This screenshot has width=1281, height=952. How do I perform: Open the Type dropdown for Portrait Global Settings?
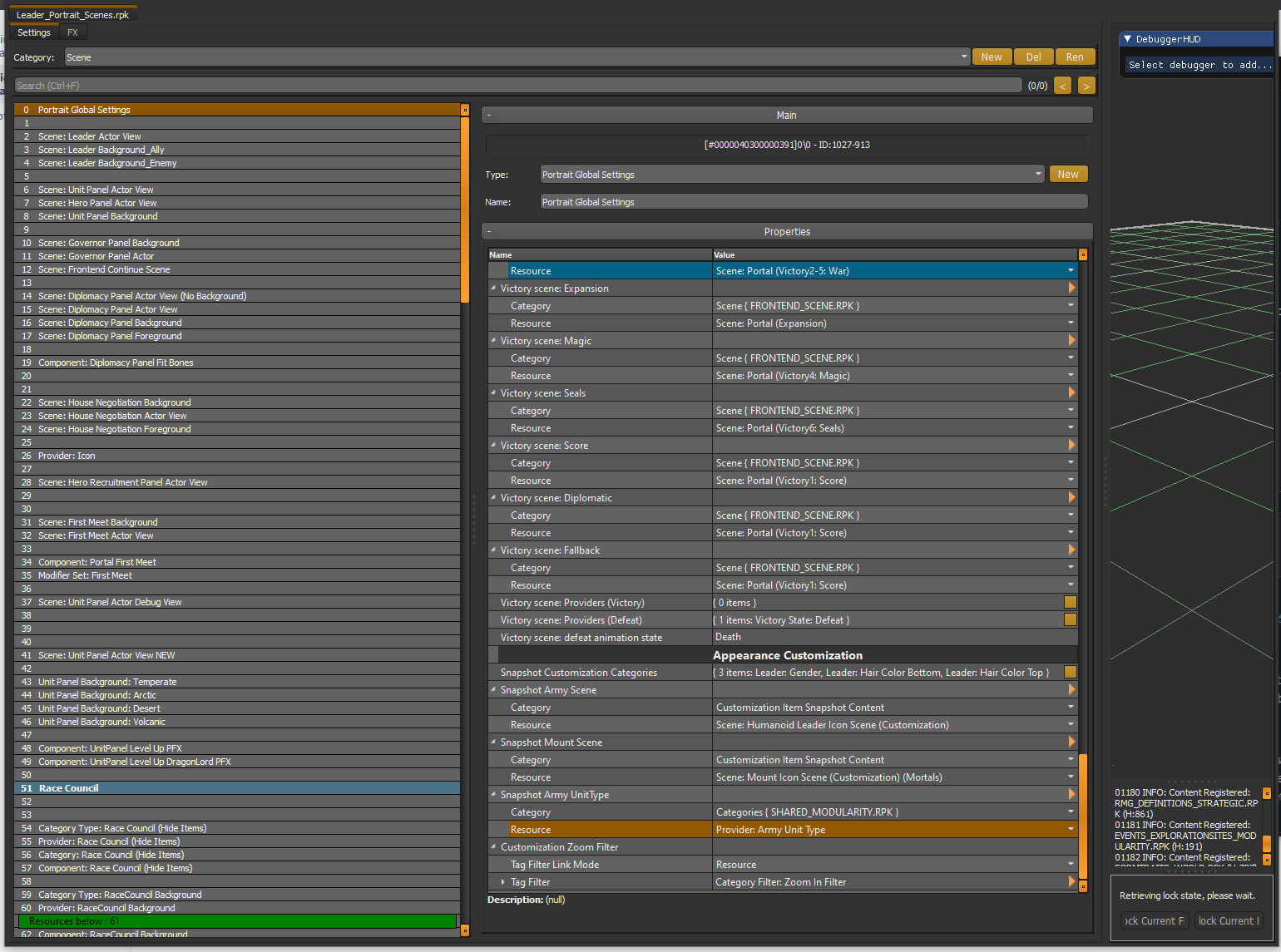[1037, 174]
